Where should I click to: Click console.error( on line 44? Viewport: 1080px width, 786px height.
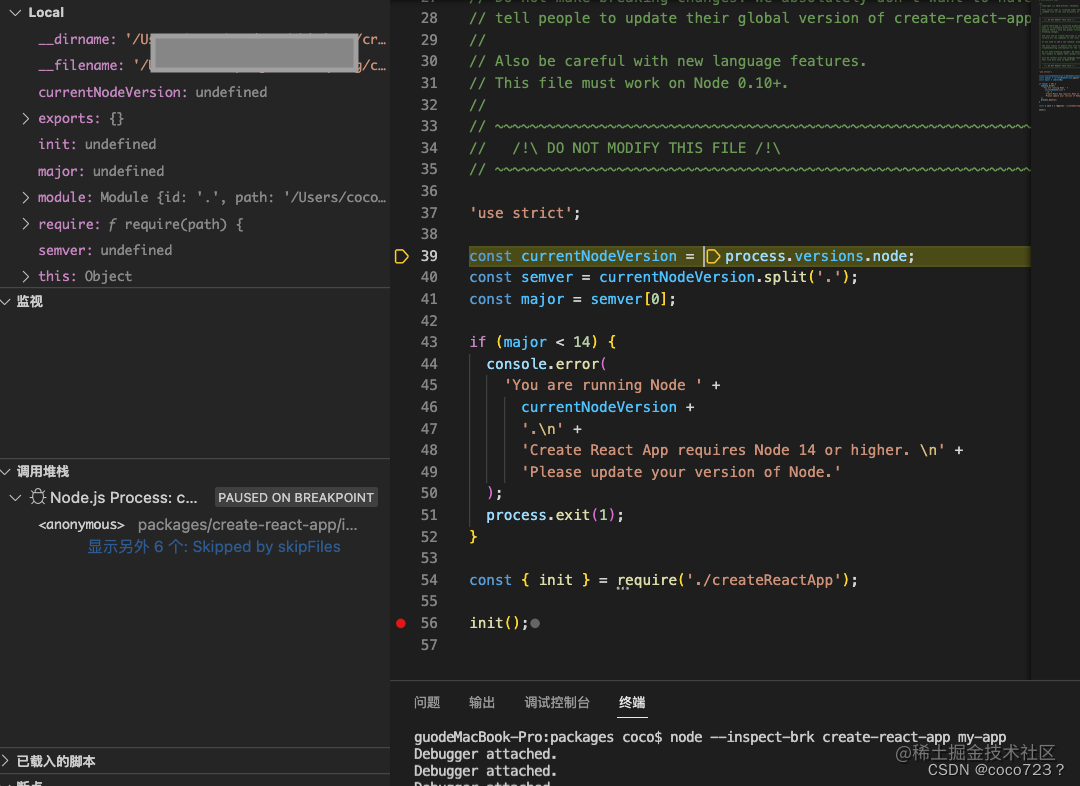tap(546, 364)
